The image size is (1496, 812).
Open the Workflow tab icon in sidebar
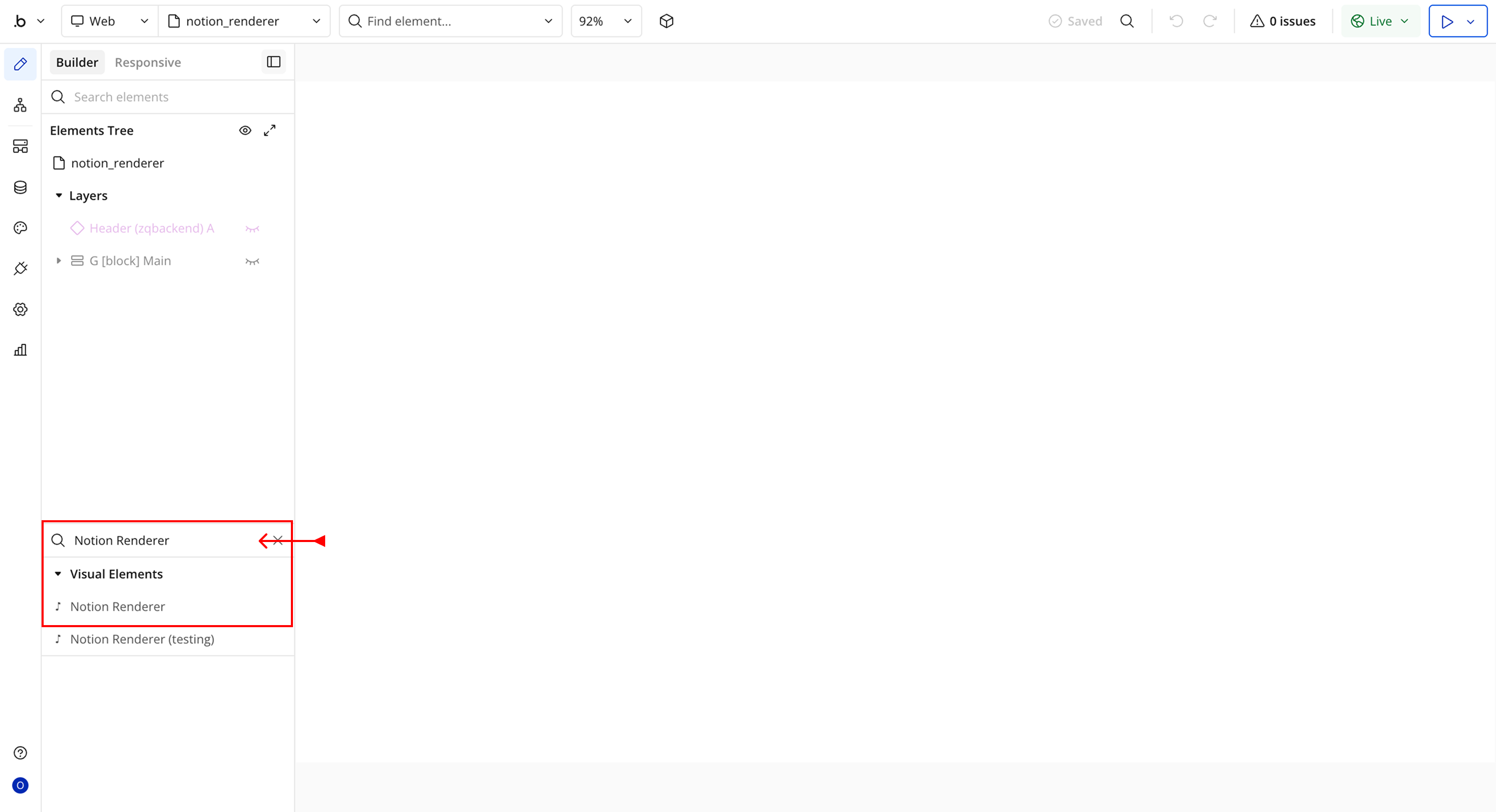click(x=20, y=105)
